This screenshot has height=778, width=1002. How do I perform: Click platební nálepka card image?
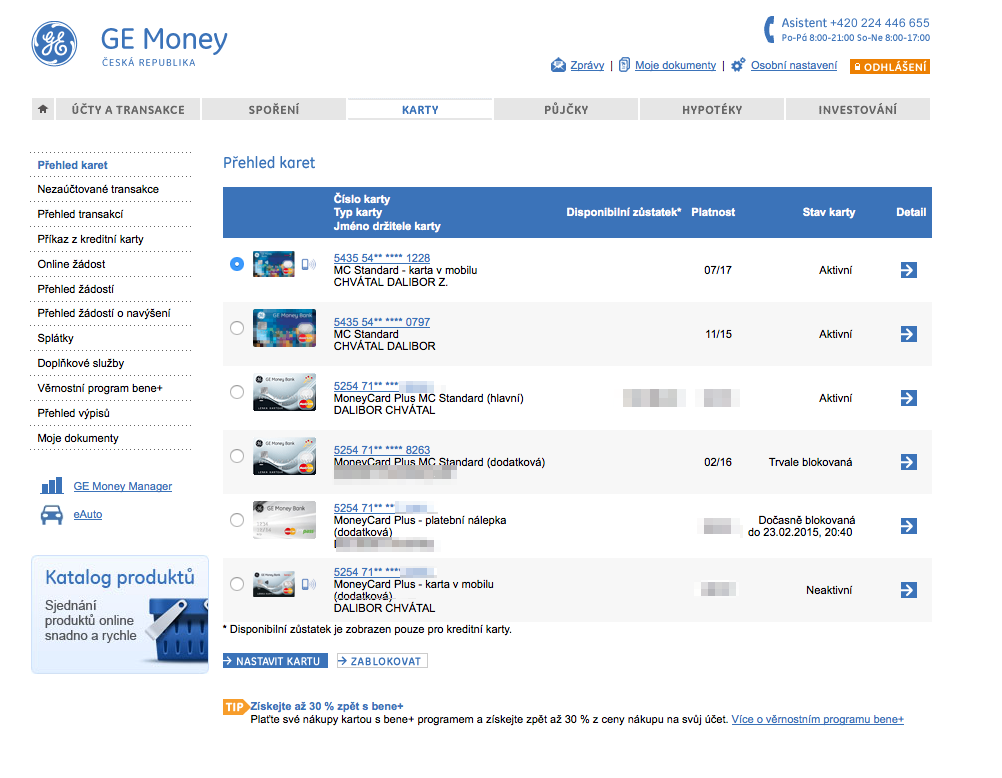click(x=284, y=520)
